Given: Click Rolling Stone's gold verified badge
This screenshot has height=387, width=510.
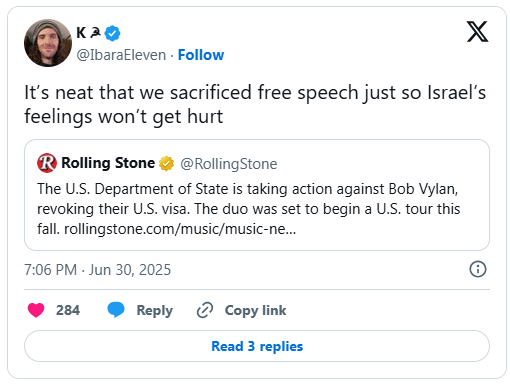Looking at the screenshot, I should (166, 163).
